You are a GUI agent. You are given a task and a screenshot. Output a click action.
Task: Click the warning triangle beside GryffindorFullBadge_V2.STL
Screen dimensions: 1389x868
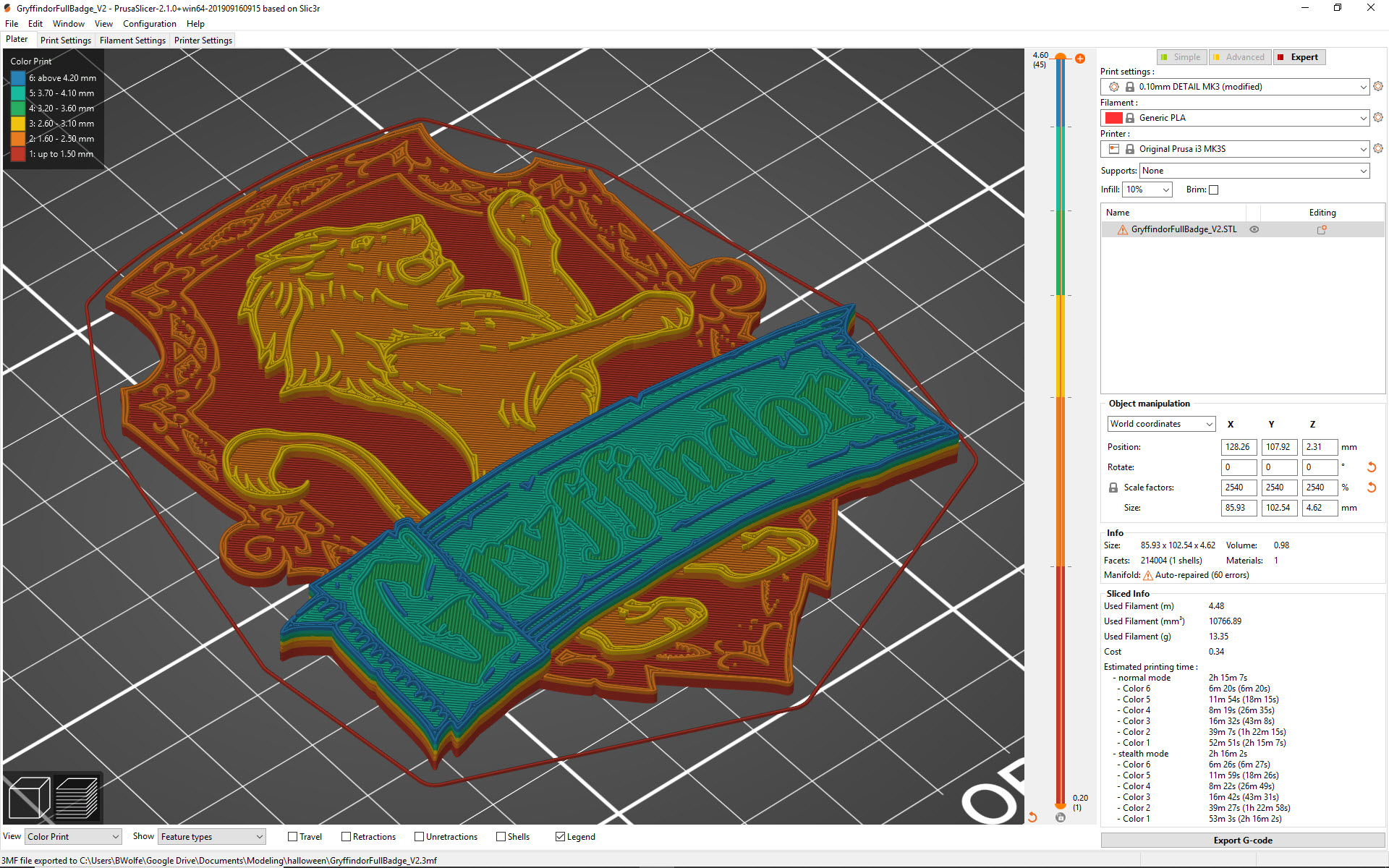pyautogui.click(x=1123, y=229)
